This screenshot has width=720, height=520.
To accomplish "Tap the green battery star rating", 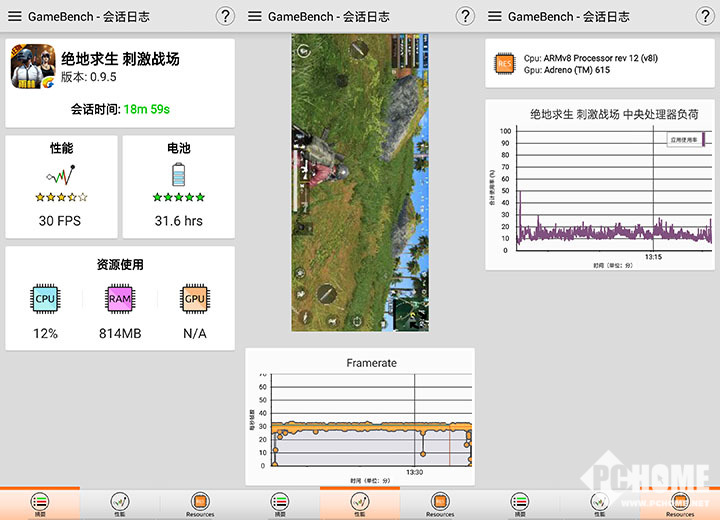I will [179, 198].
